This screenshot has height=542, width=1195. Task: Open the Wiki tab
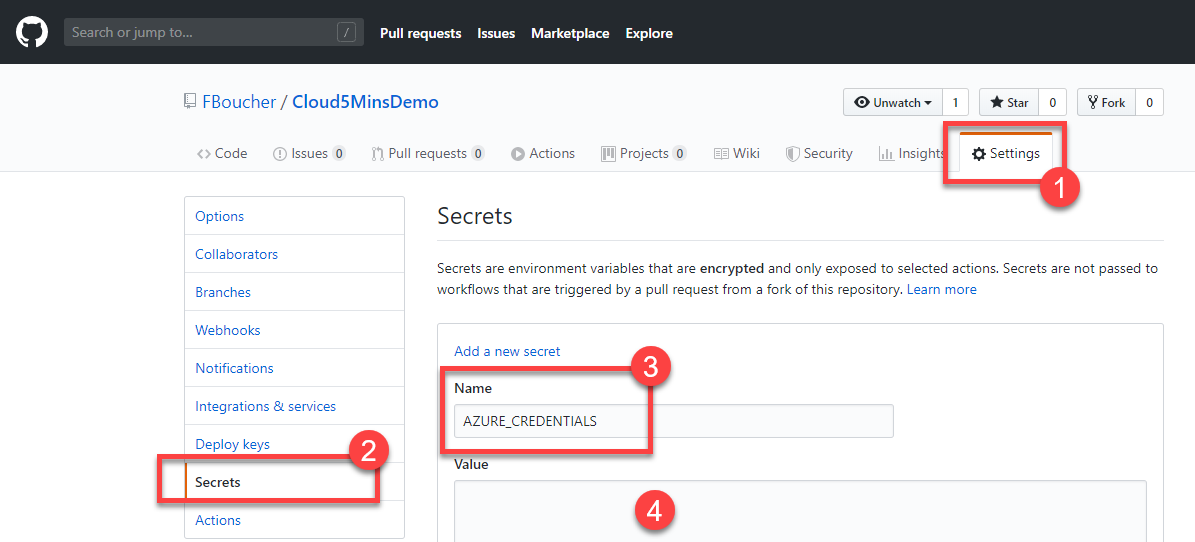coord(737,153)
